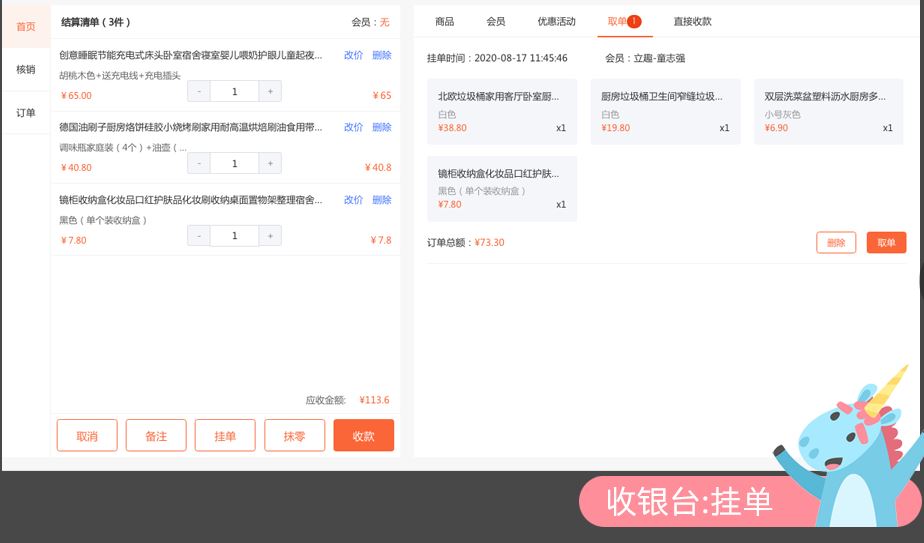Click the 挂单 button
Screen dimensions: 924x543
click(225, 436)
